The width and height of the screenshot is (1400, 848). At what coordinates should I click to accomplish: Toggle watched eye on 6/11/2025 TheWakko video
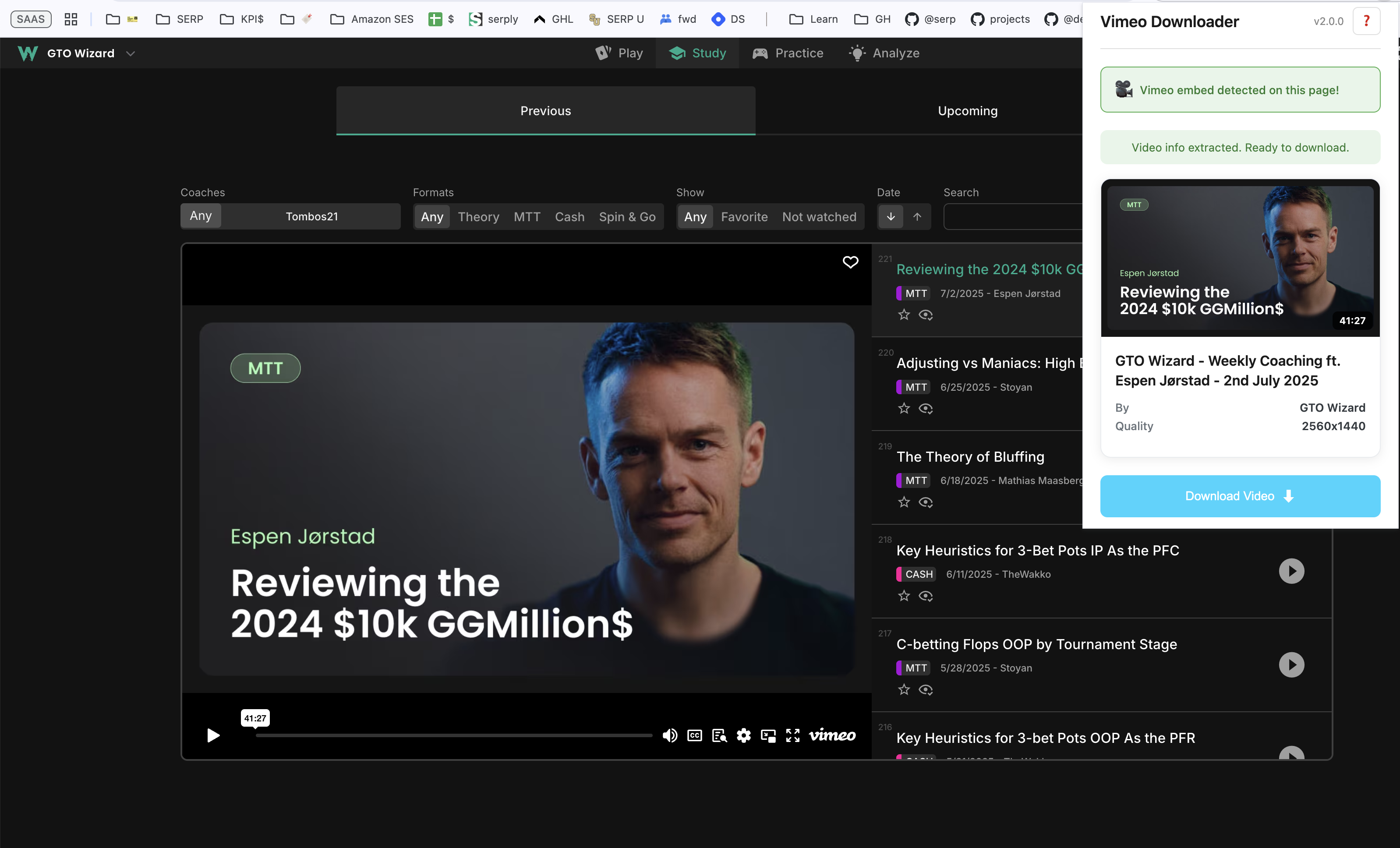(926, 596)
